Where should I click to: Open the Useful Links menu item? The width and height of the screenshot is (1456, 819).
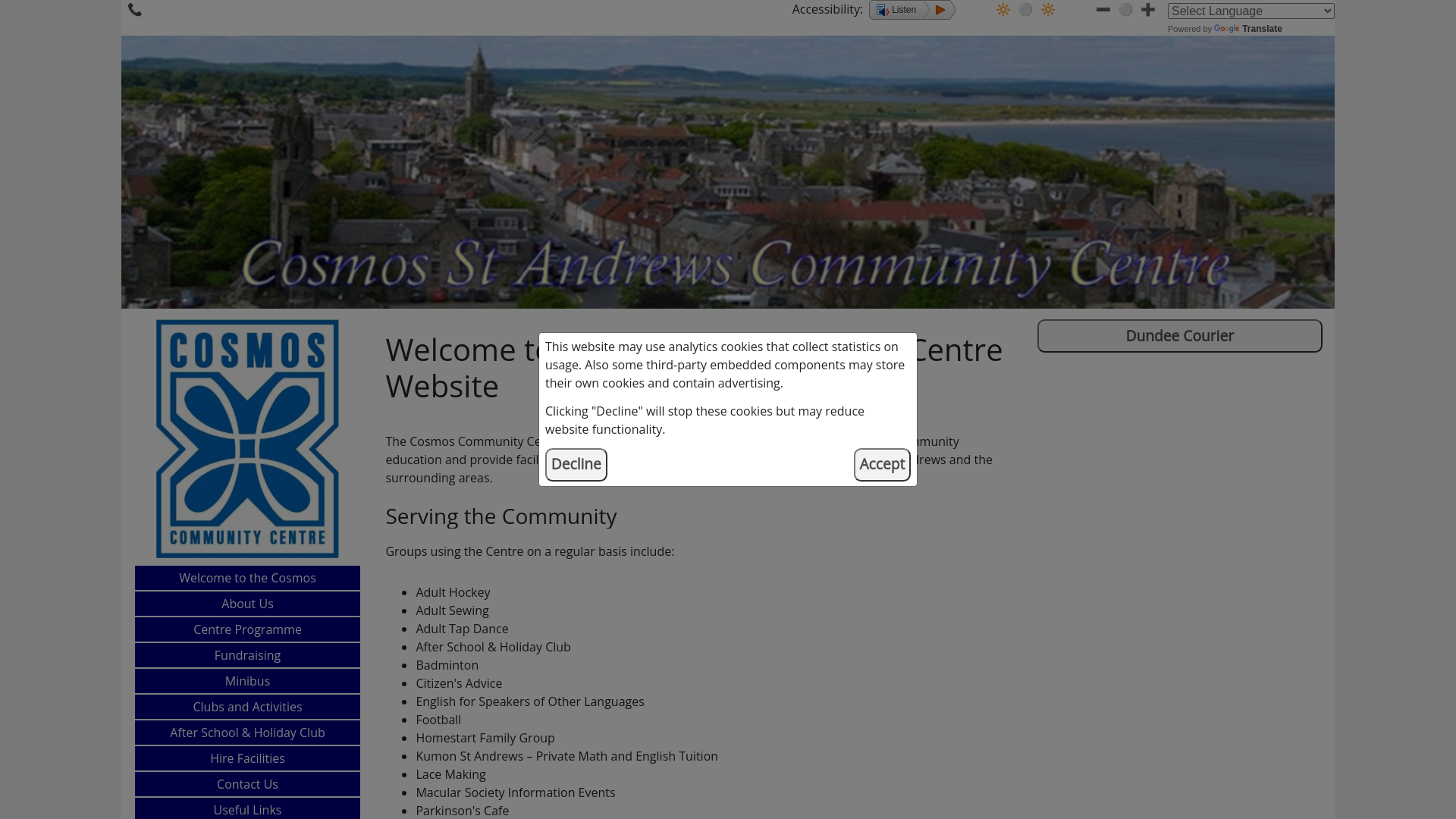[247, 809]
